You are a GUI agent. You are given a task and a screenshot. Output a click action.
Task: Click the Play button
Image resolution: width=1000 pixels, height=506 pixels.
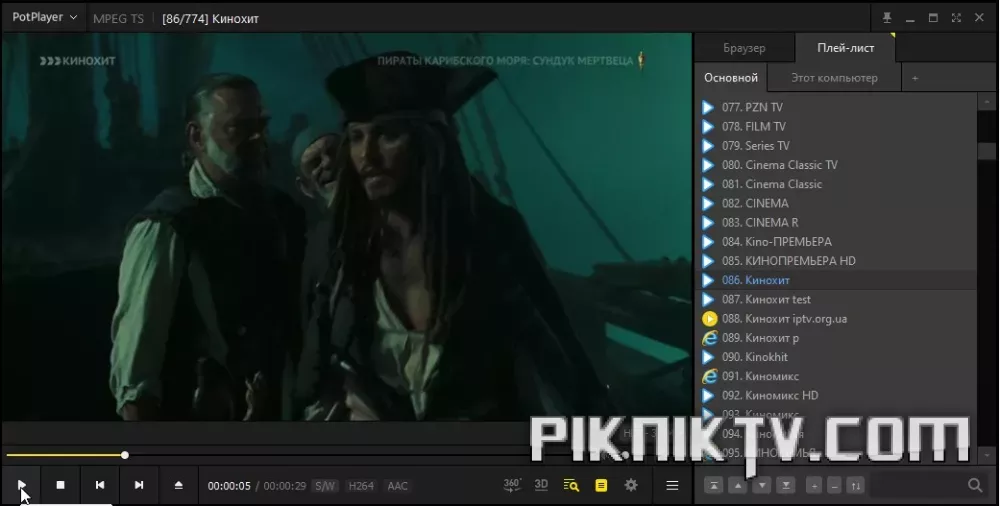[21, 485]
